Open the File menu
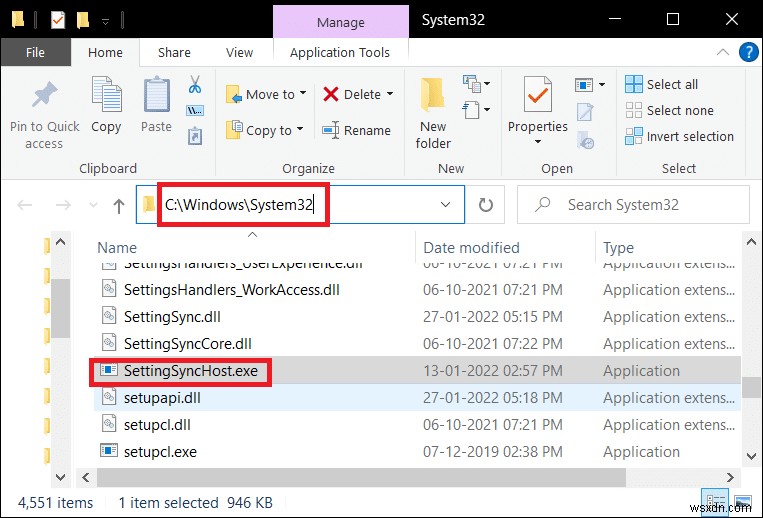Image resolution: width=763 pixels, height=518 pixels. 34,53
